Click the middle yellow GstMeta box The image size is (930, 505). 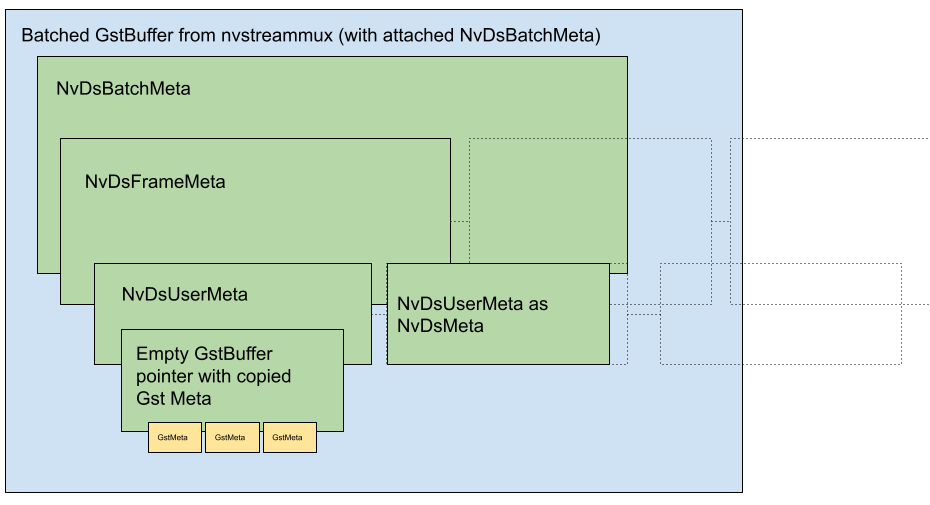(x=231, y=437)
